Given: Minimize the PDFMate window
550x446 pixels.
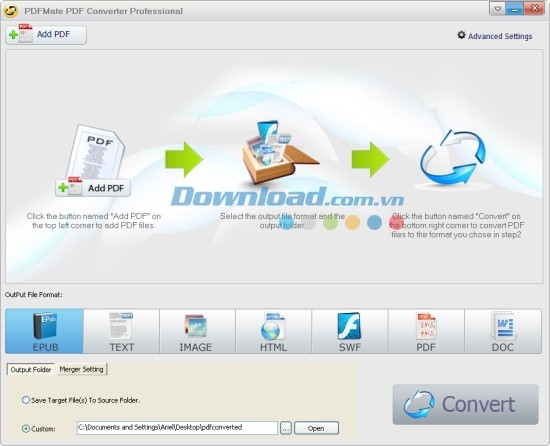Looking at the screenshot, I should pos(515,9).
